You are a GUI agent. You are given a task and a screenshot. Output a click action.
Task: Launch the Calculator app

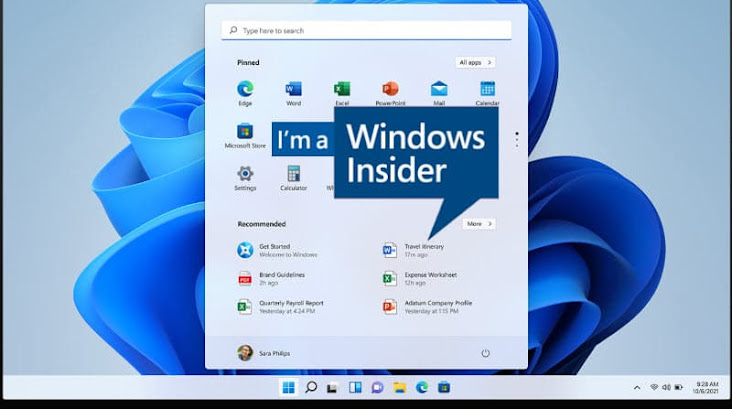coord(294,178)
